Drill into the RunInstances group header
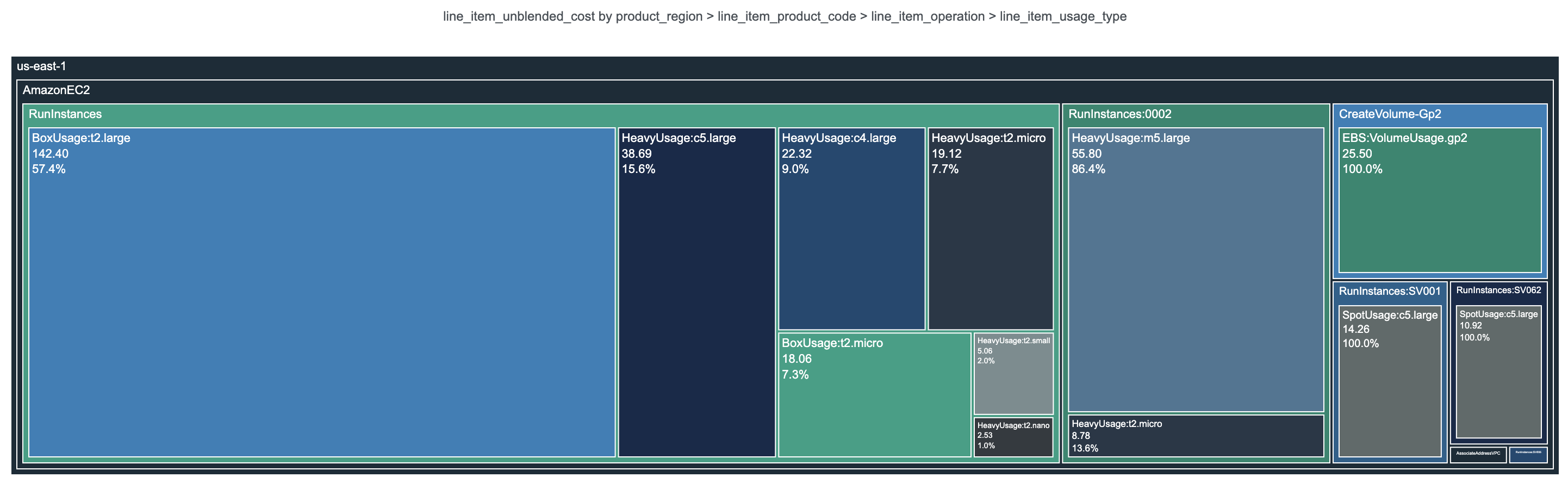This screenshot has width=1568, height=483. click(65, 114)
